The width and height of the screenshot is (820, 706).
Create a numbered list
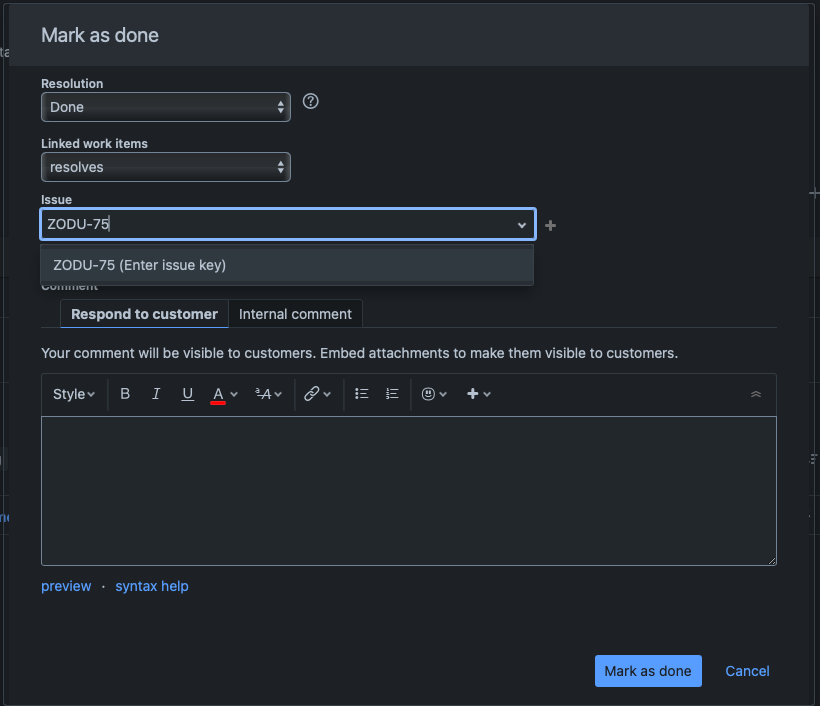point(392,393)
